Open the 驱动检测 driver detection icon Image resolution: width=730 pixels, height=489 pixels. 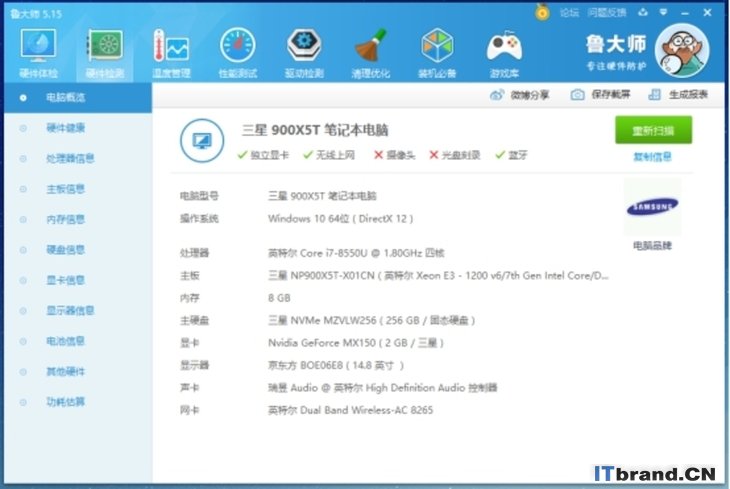(x=304, y=53)
